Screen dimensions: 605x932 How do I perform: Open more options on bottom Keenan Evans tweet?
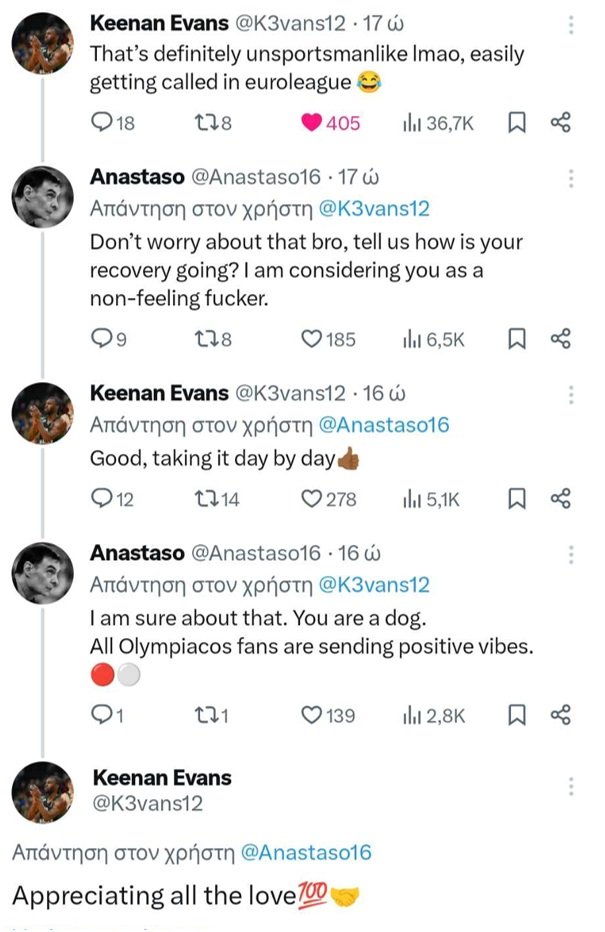(x=571, y=787)
